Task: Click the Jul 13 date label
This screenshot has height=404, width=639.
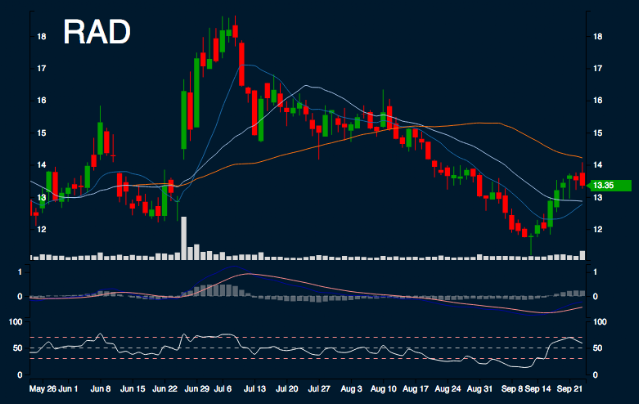Action: (255, 389)
